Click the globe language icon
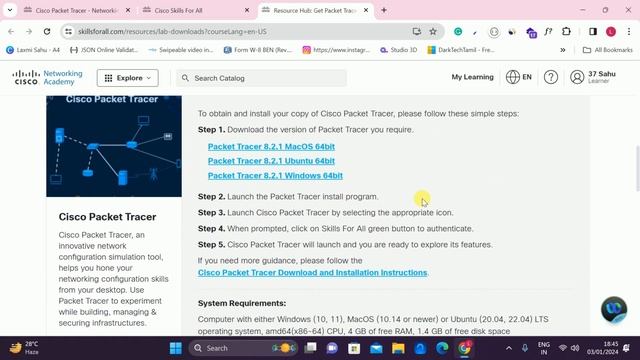The image size is (640, 360). (x=512, y=77)
